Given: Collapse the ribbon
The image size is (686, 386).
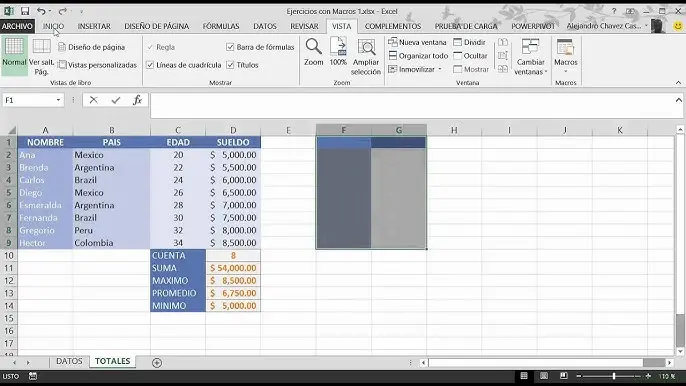Looking at the screenshot, I should pos(678,82).
